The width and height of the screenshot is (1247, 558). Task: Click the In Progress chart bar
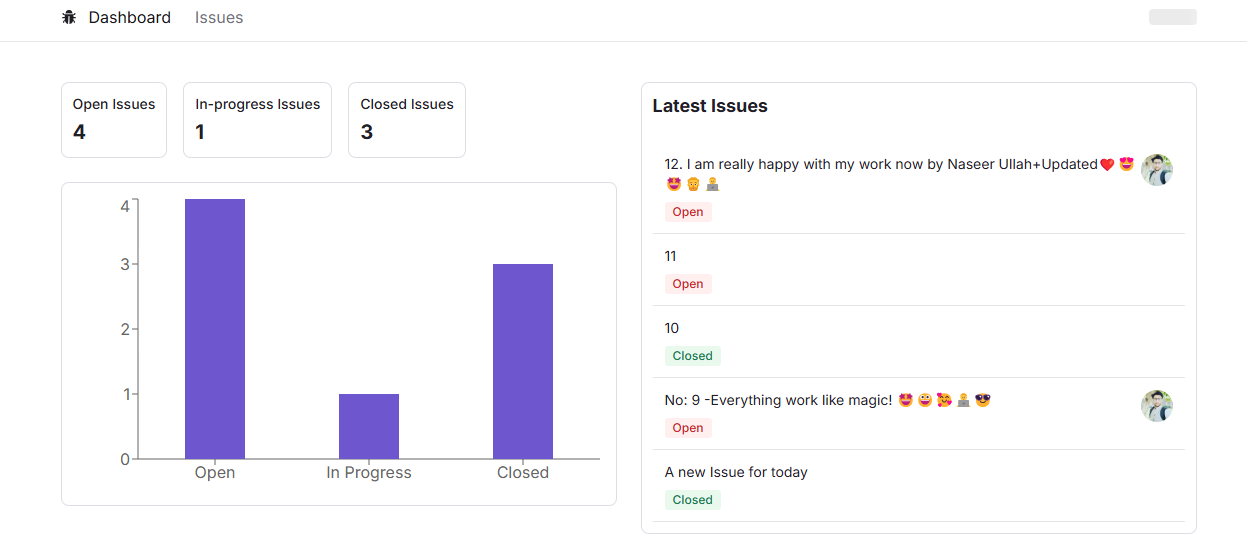(369, 426)
